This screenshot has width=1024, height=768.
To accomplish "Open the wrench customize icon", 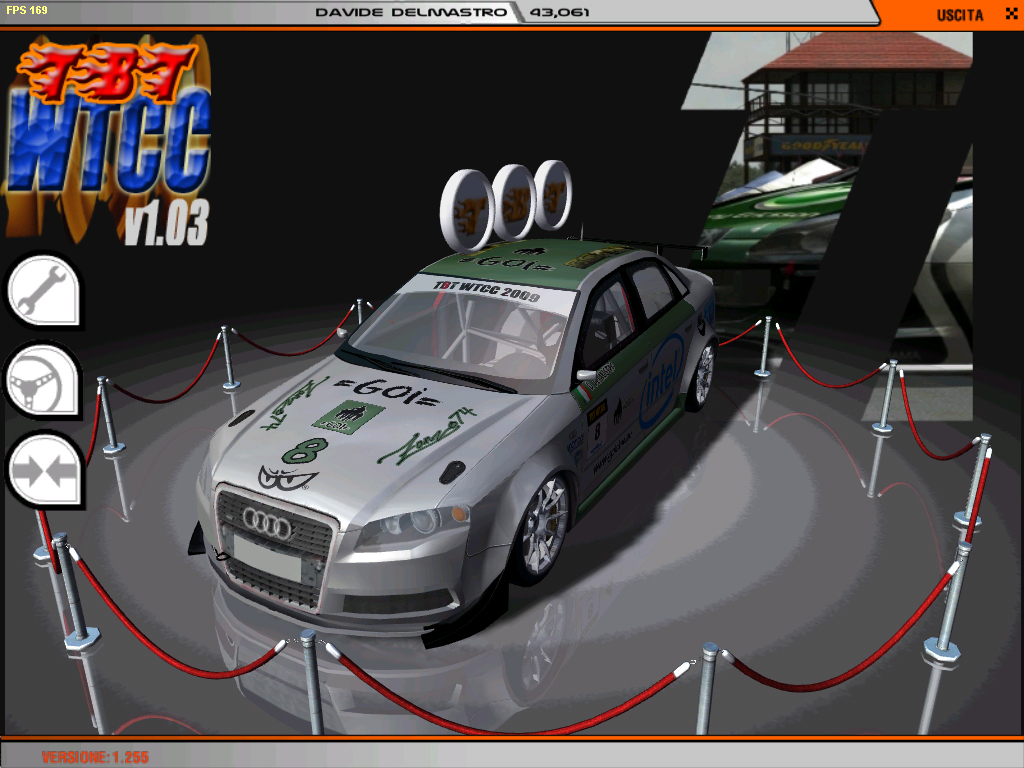I will 43,291.
